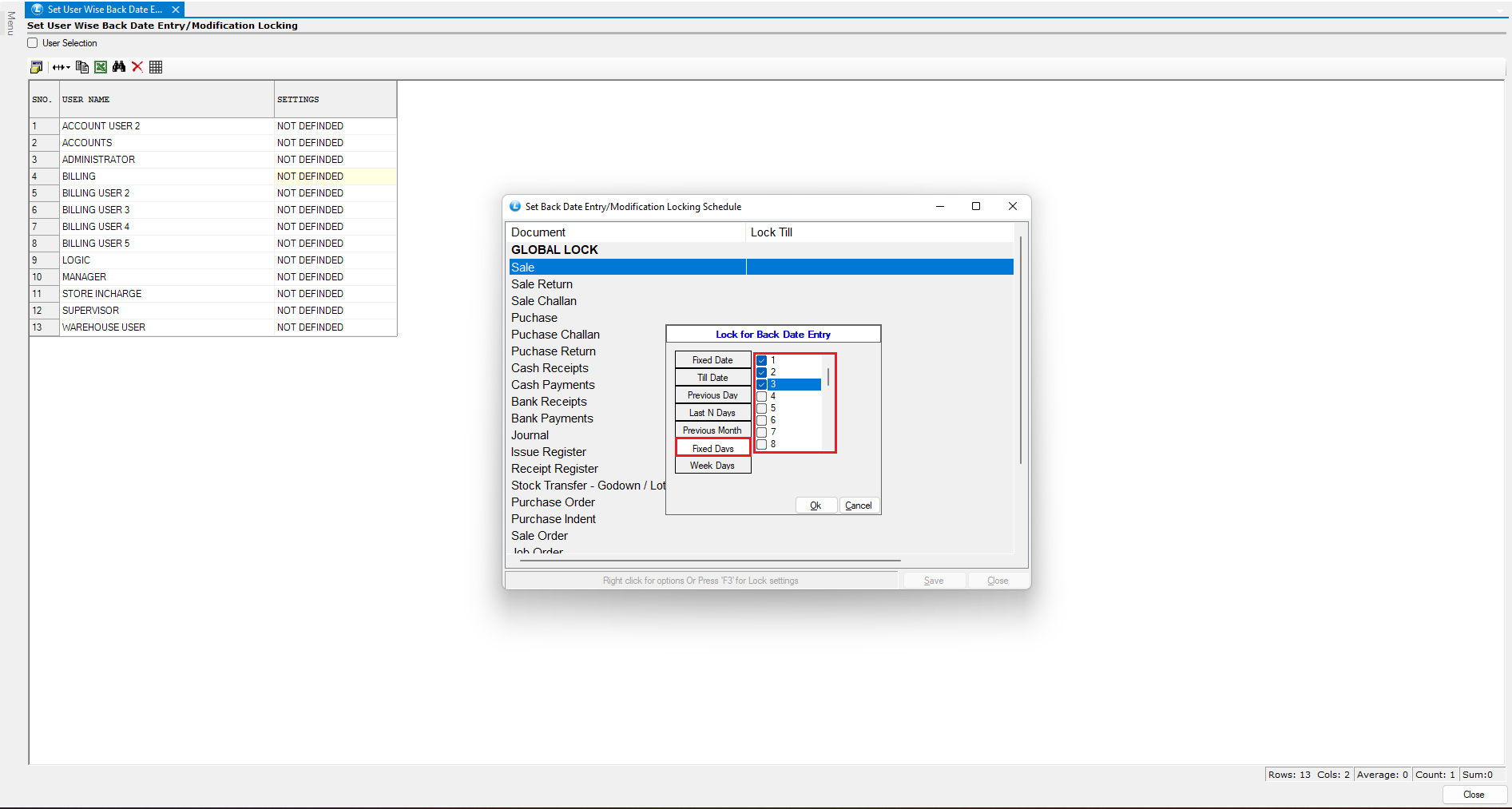Select the ADMINISTRATOR user row
Image resolution: width=1512 pixels, height=809 pixels.
pyautogui.click(x=98, y=160)
